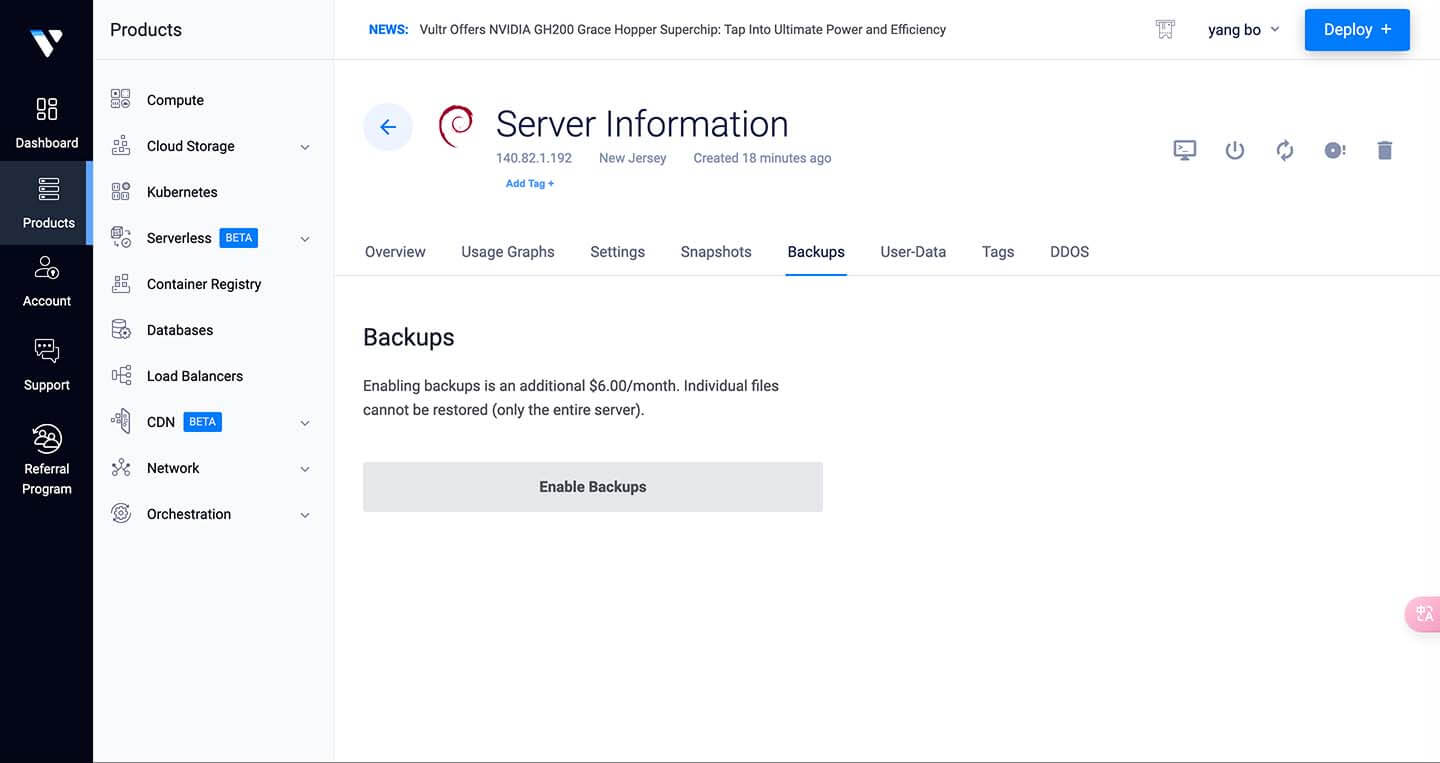The width and height of the screenshot is (1440, 763).
Task: Click the Add Tag + link
Action: click(530, 184)
